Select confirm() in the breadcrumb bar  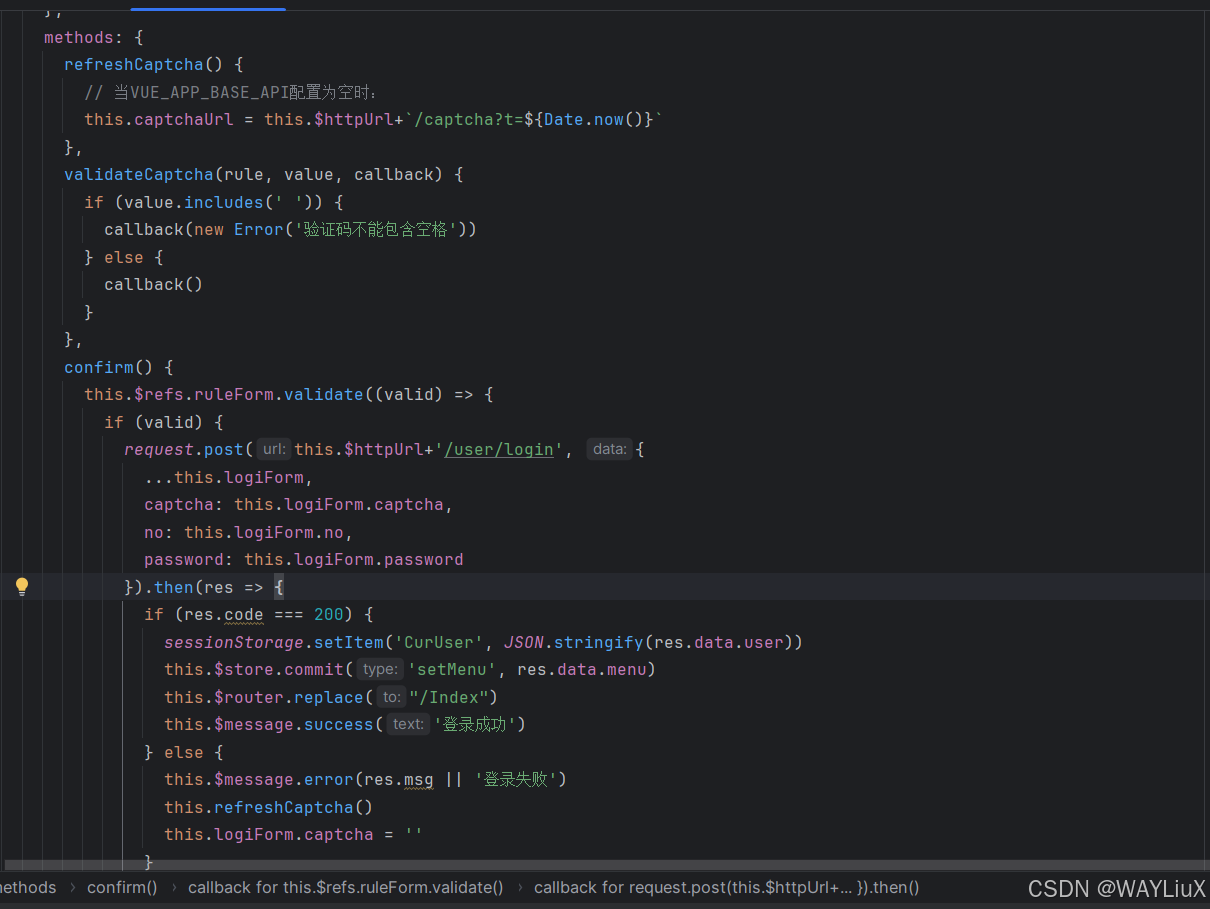122,887
